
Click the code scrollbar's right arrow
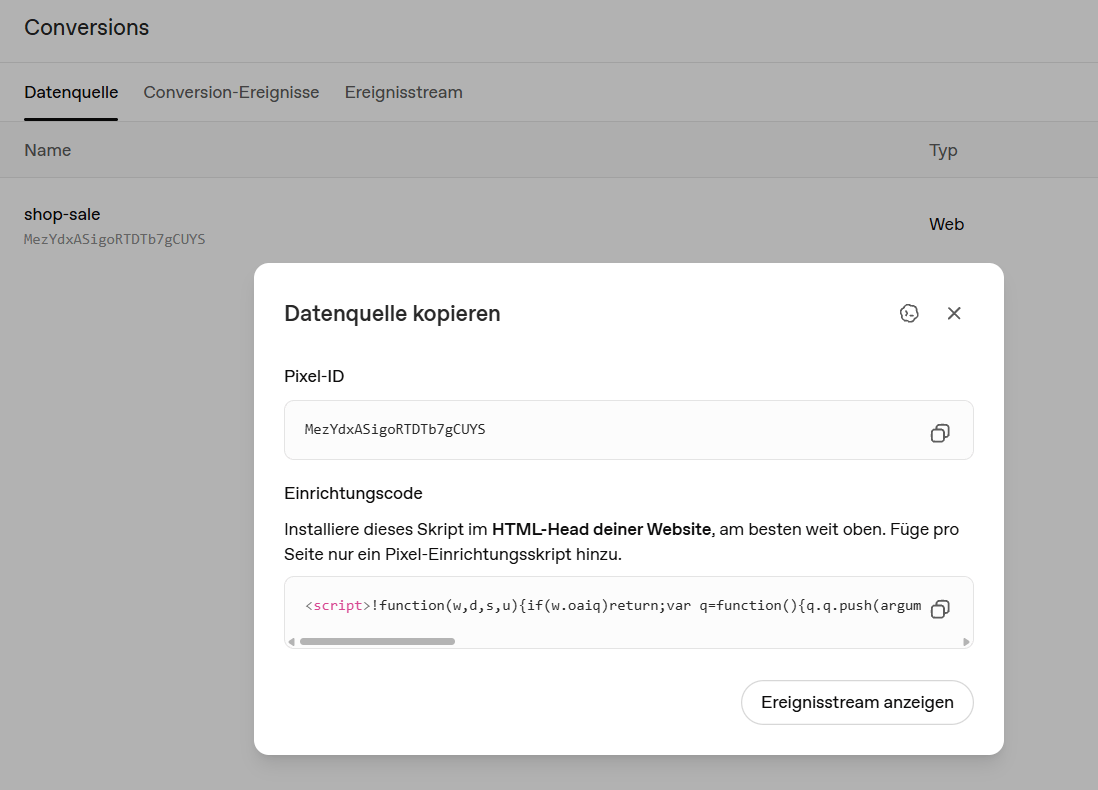pos(966,642)
